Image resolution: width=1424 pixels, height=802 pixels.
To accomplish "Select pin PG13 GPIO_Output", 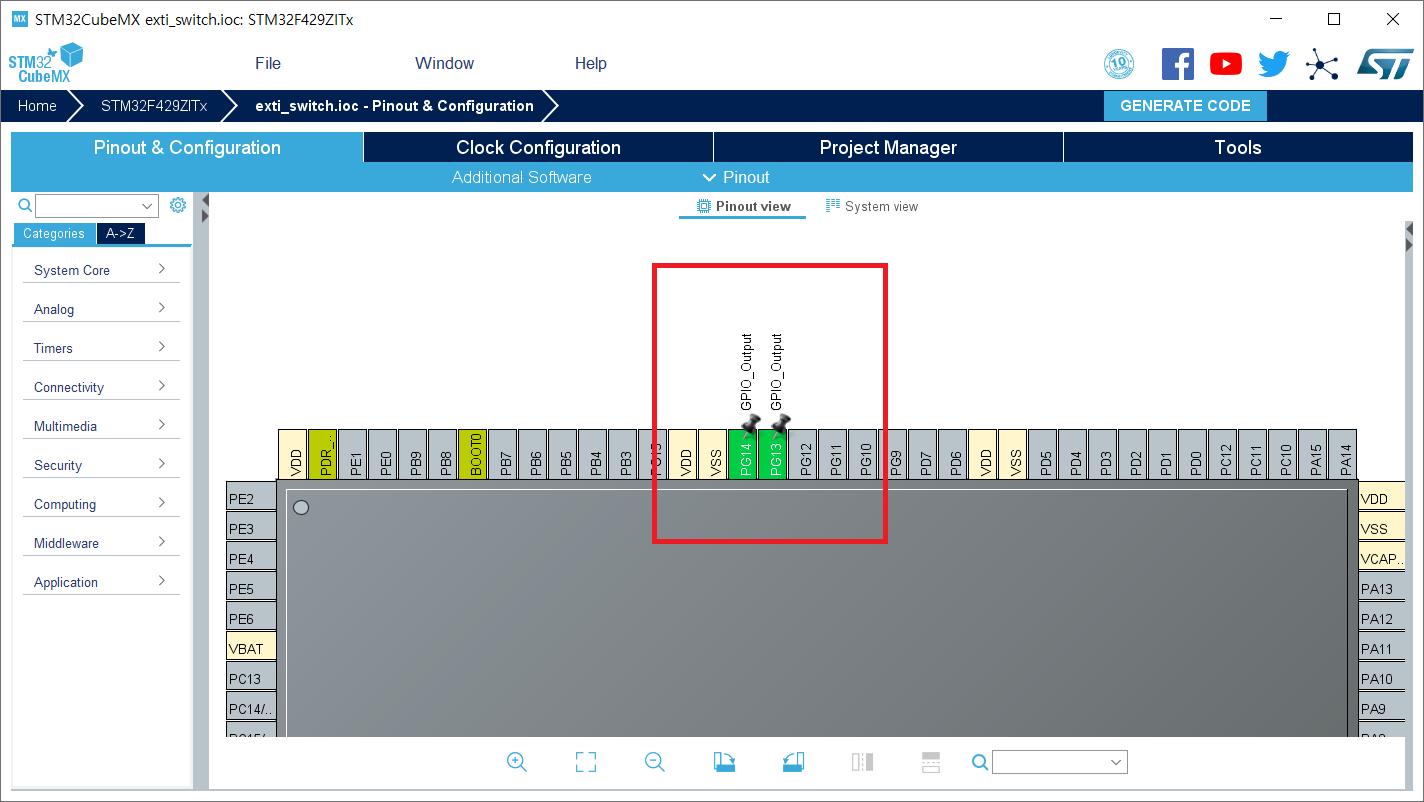I will point(774,453).
